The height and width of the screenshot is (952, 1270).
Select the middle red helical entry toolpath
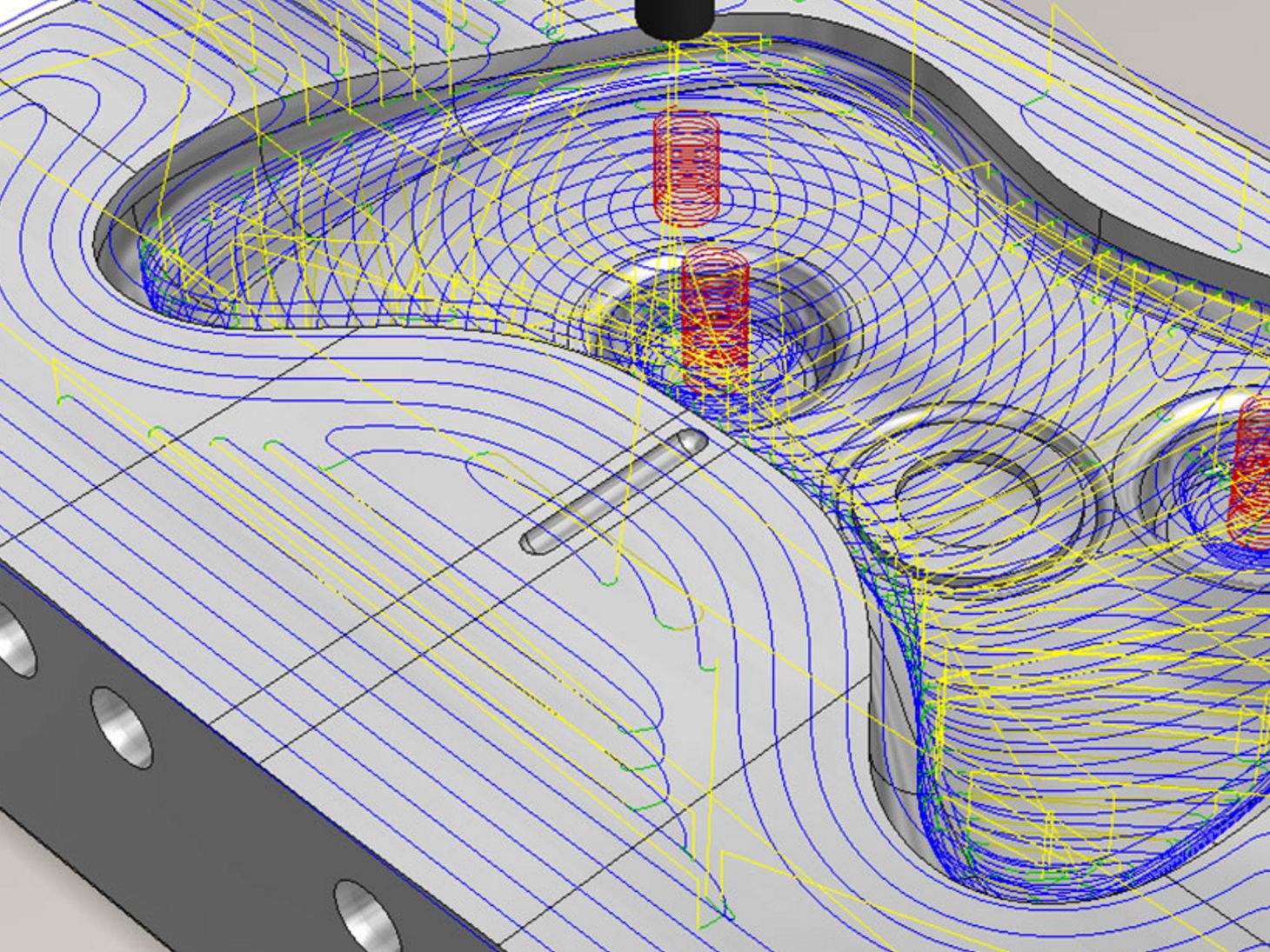tap(715, 317)
